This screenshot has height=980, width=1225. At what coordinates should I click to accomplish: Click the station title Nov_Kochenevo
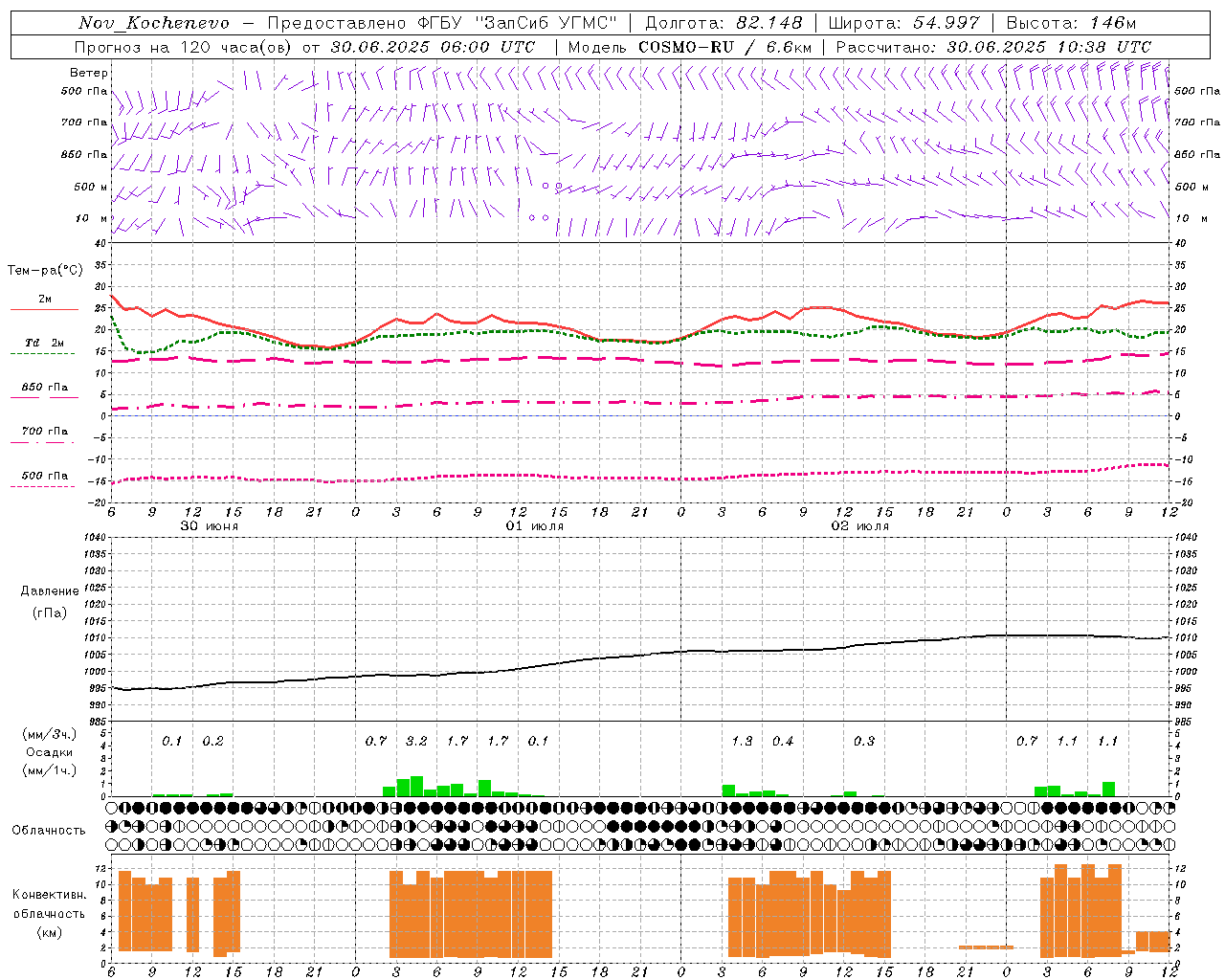point(154,23)
